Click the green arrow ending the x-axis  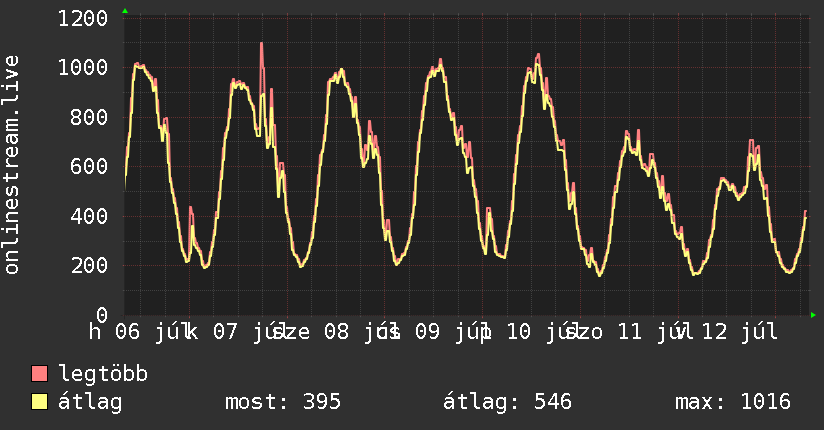[x=813, y=315]
